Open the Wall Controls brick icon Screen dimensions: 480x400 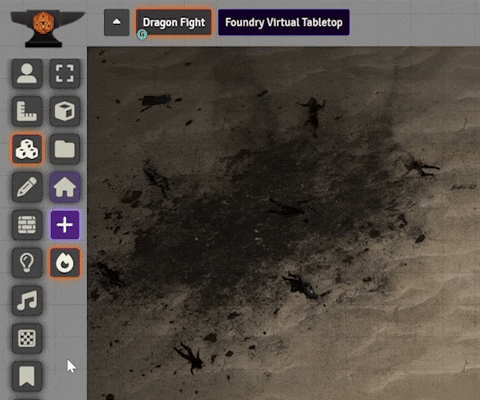(x=27, y=225)
